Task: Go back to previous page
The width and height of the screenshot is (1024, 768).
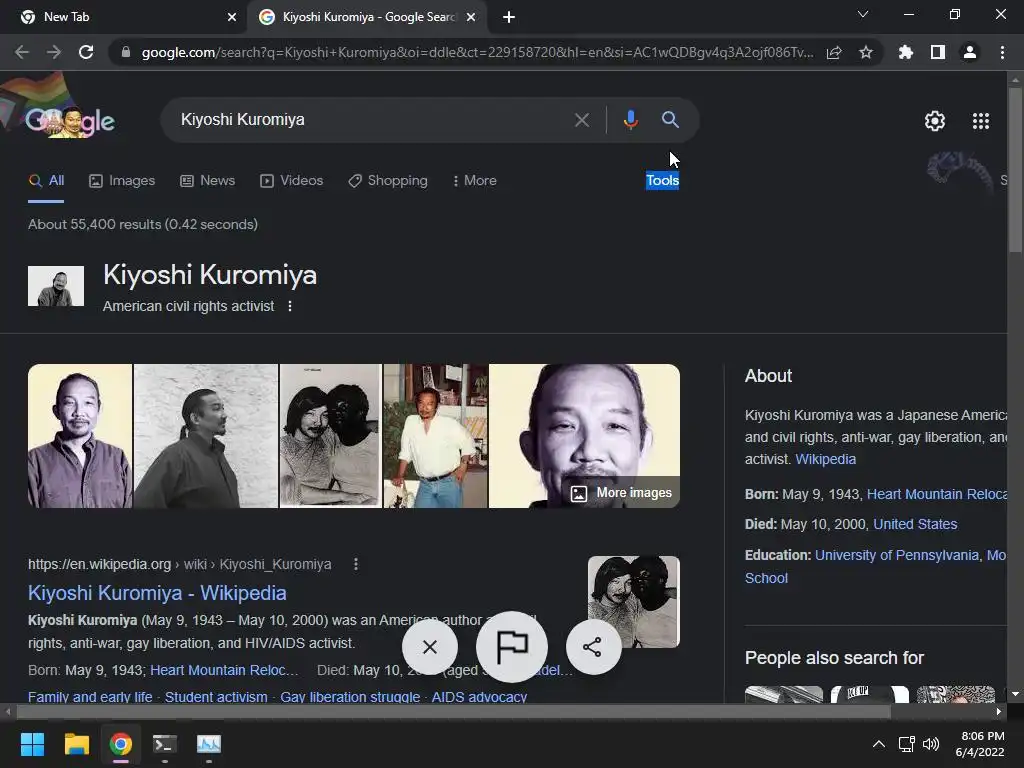Action: (22, 52)
